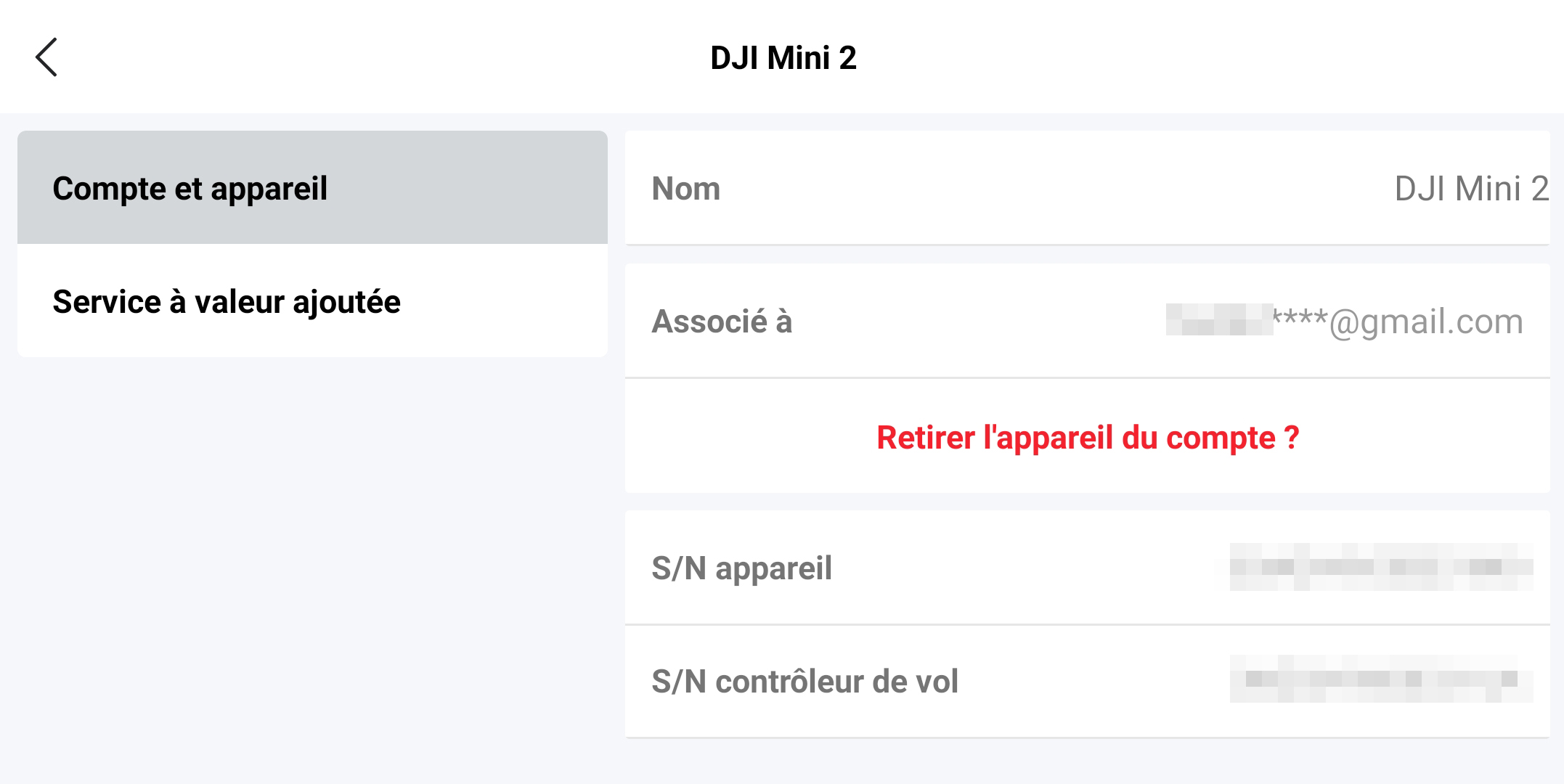
Task: Click the word appareil in the left menu
Action: (269, 190)
